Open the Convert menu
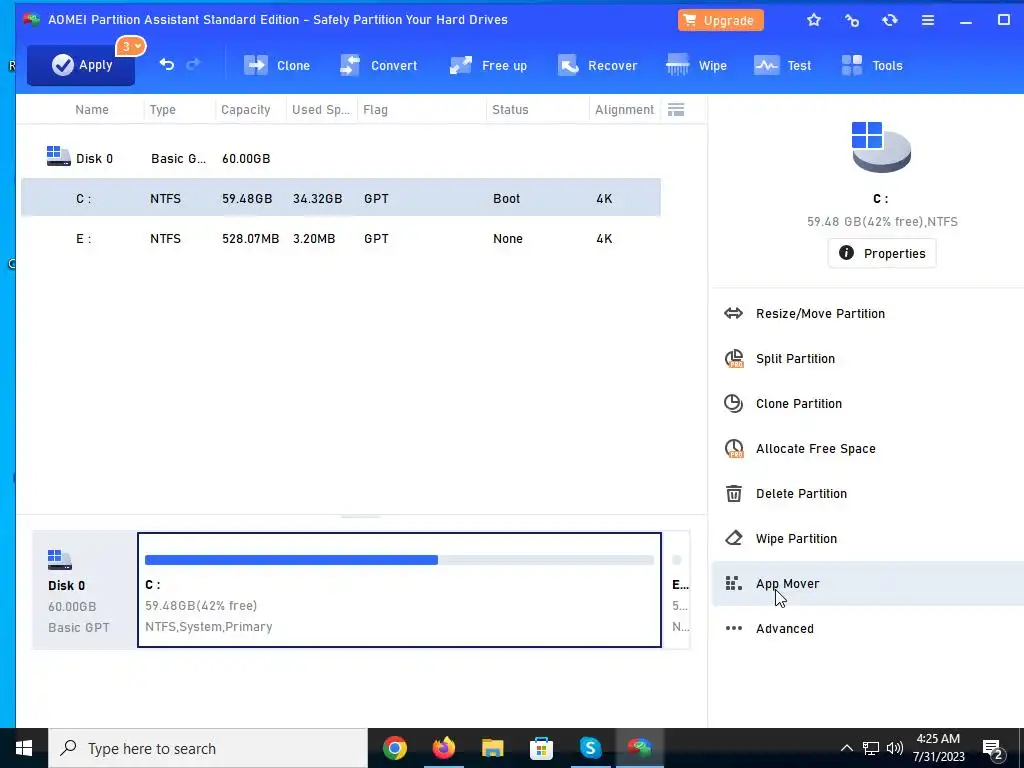The image size is (1024, 768). pos(379,65)
